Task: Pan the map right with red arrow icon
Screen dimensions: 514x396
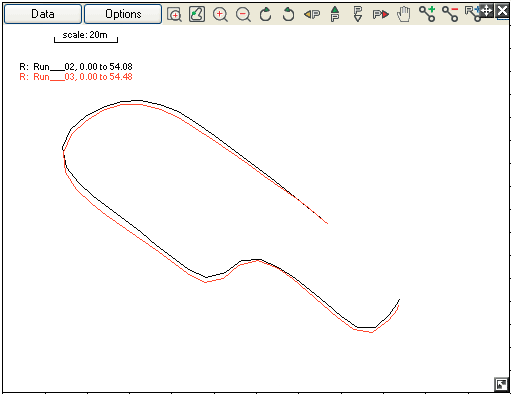Action: pyautogui.click(x=381, y=14)
